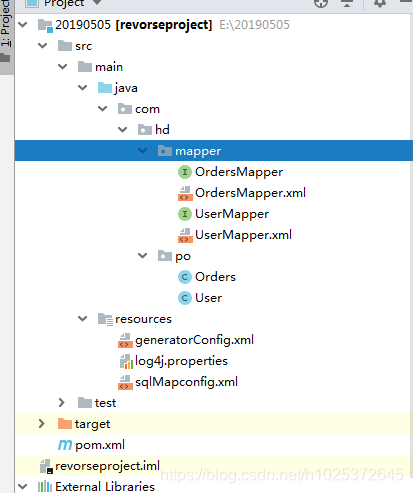Select the OrdersMapper interface name
Viewport: 413px width, 493px height.
click(x=239, y=172)
